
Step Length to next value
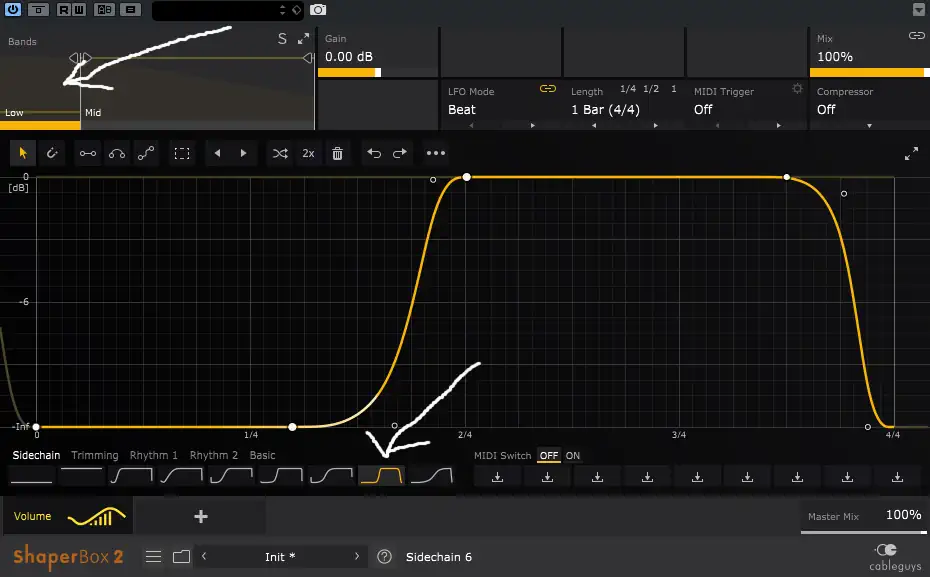[x=655, y=125]
